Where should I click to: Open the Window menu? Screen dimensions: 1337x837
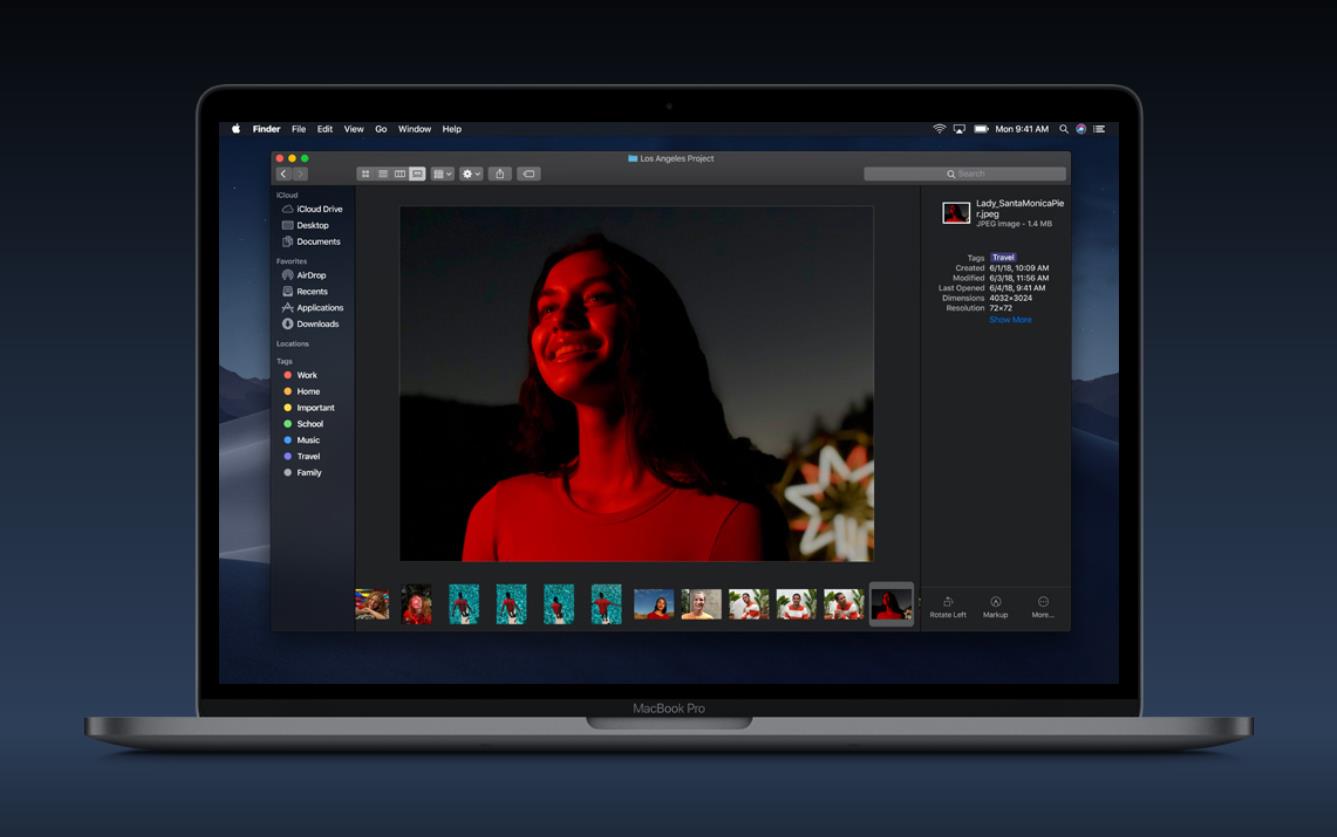(x=415, y=129)
